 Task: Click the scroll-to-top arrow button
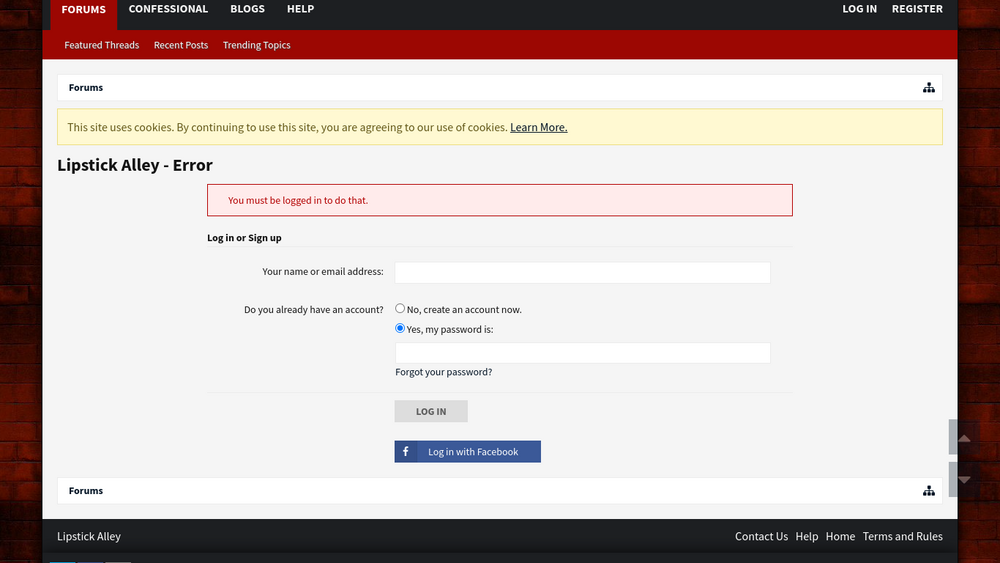click(963, 438)
